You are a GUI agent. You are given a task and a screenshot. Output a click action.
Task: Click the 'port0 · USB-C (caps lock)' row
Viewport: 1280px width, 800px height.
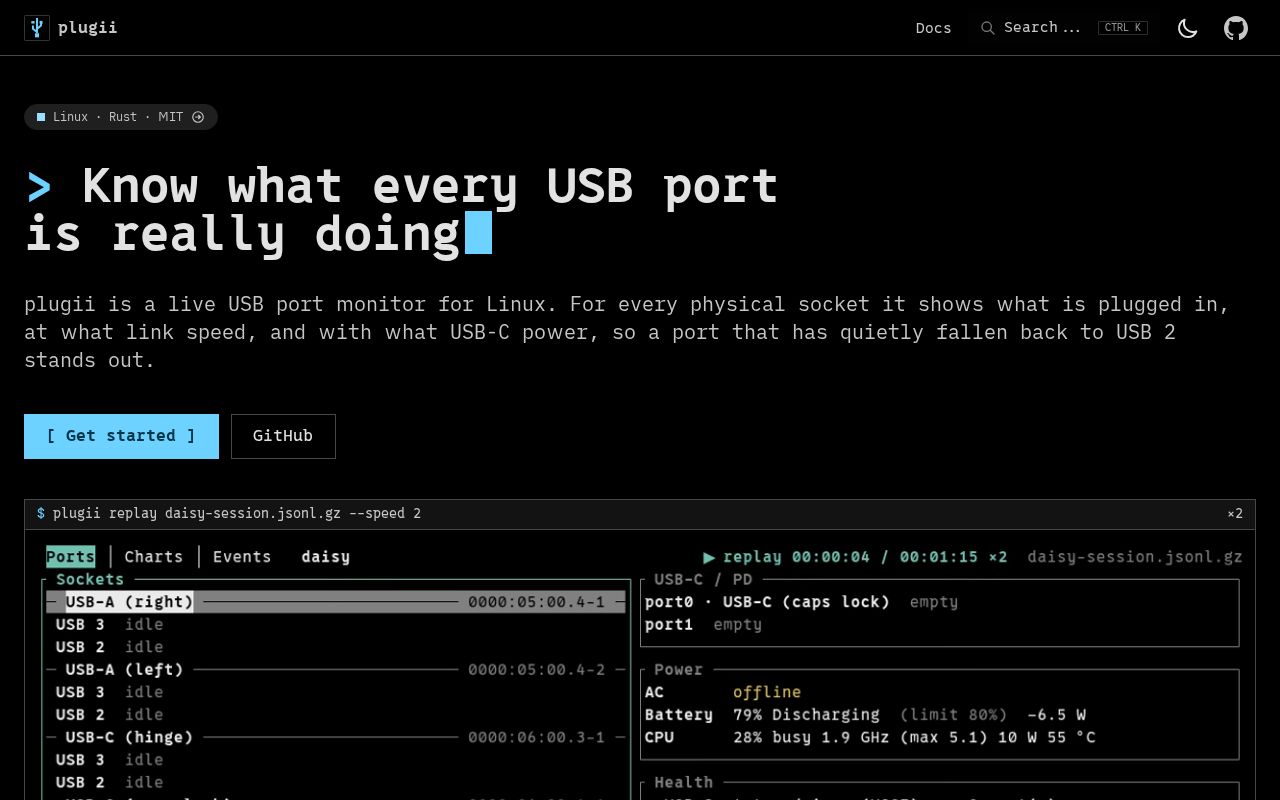tap(802, 602)
